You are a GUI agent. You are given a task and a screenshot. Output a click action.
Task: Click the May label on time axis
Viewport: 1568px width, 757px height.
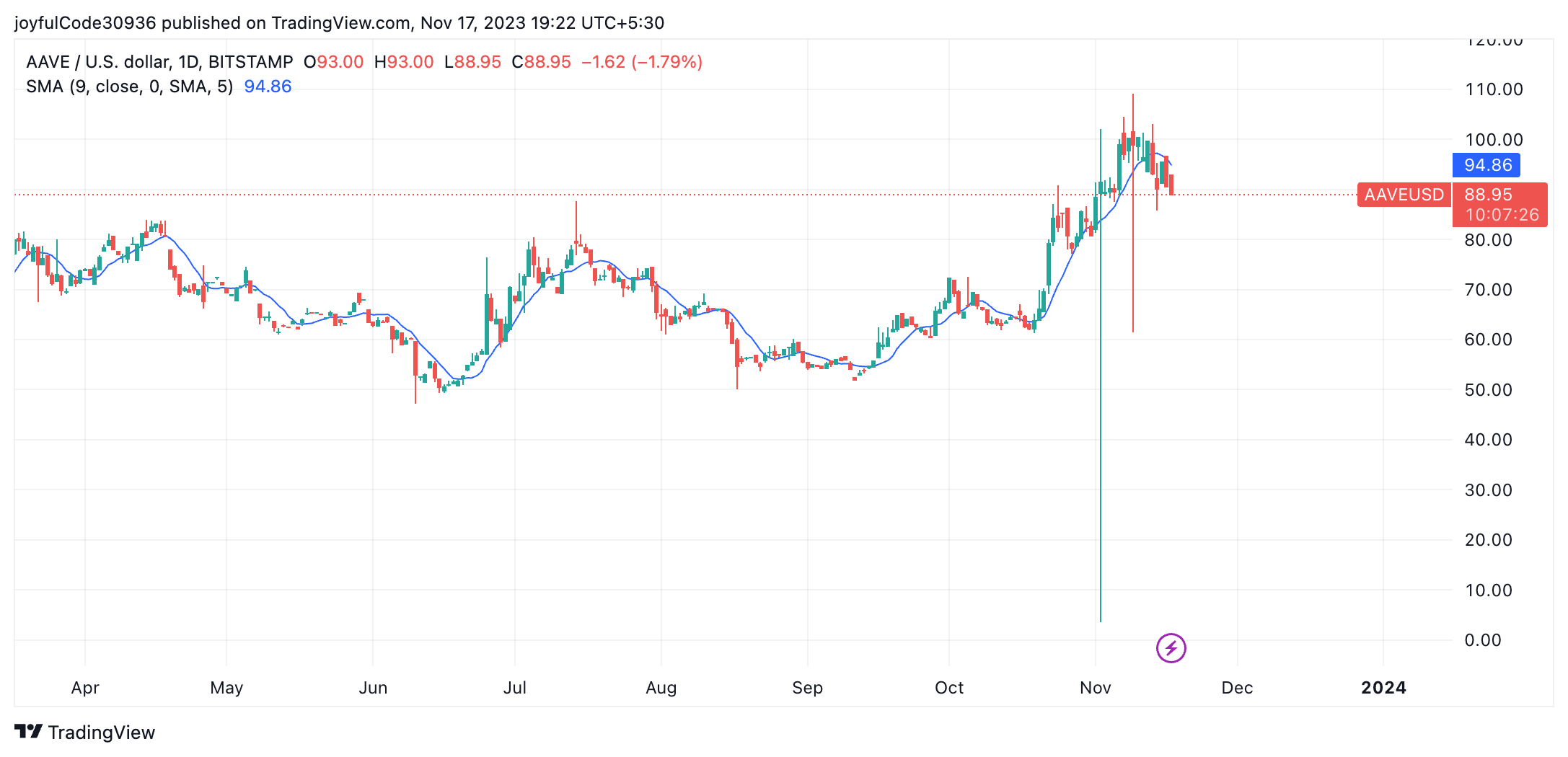point(226,688)
